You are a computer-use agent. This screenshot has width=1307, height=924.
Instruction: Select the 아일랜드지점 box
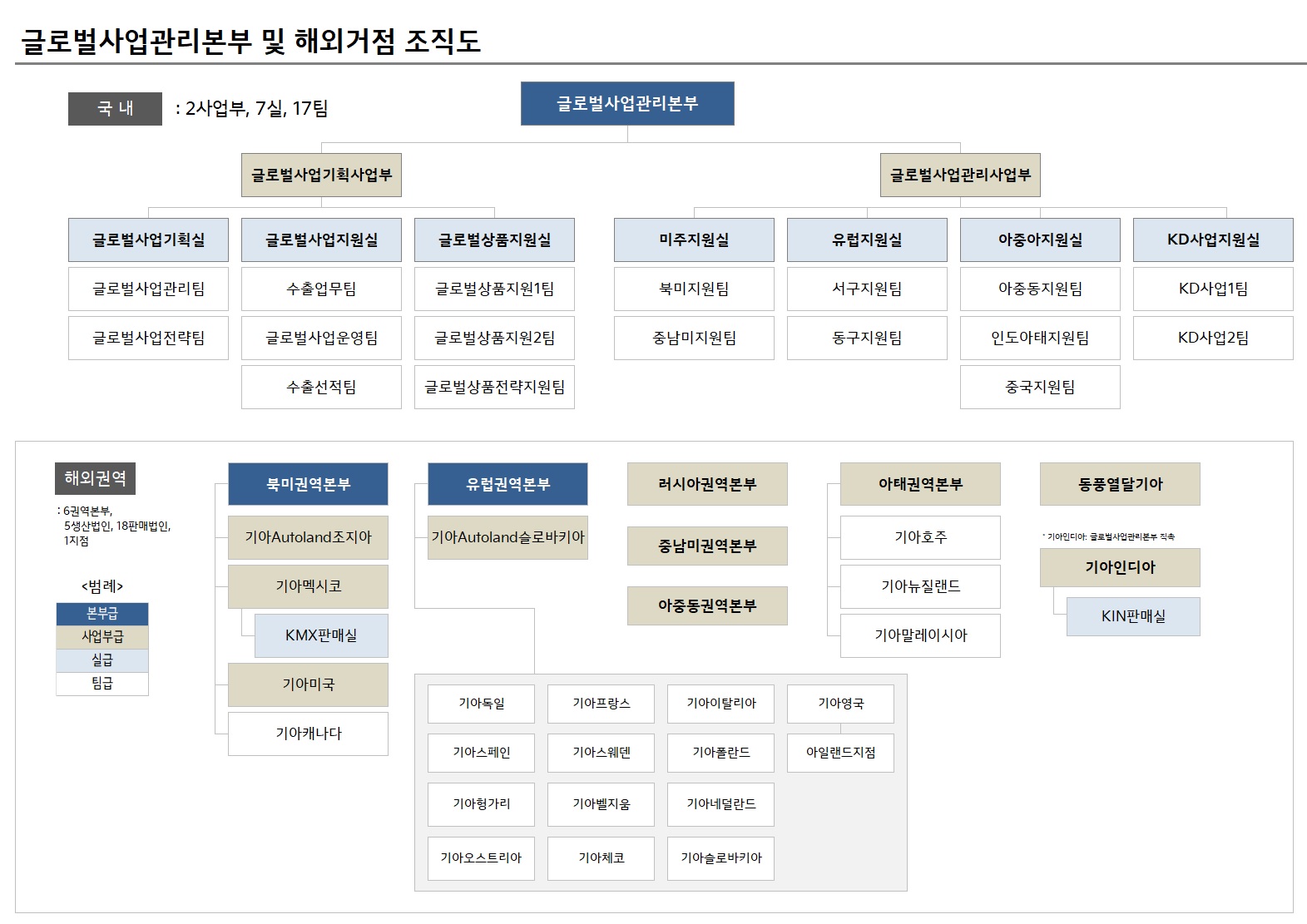(x=840, y=753)
